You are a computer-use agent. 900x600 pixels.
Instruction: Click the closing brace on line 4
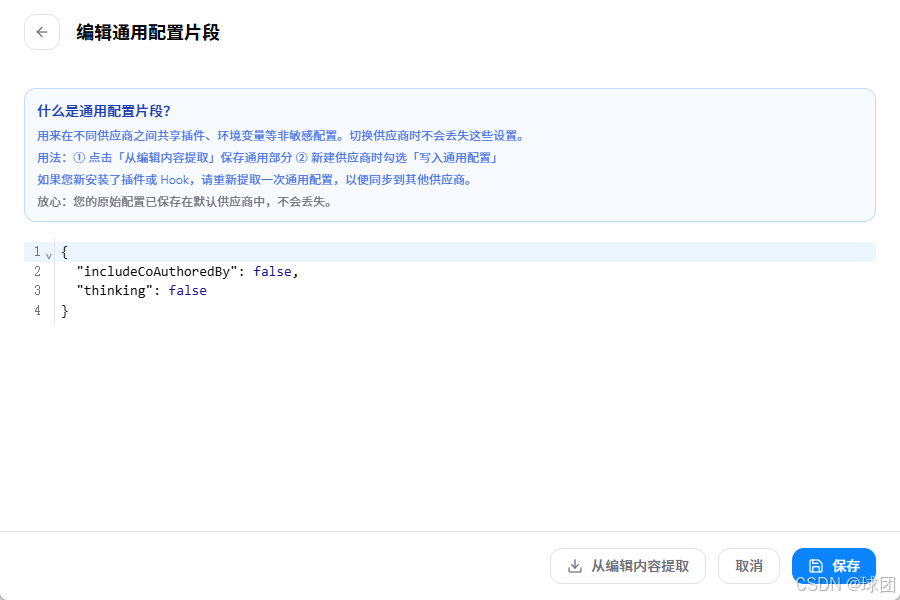point(65,311)
